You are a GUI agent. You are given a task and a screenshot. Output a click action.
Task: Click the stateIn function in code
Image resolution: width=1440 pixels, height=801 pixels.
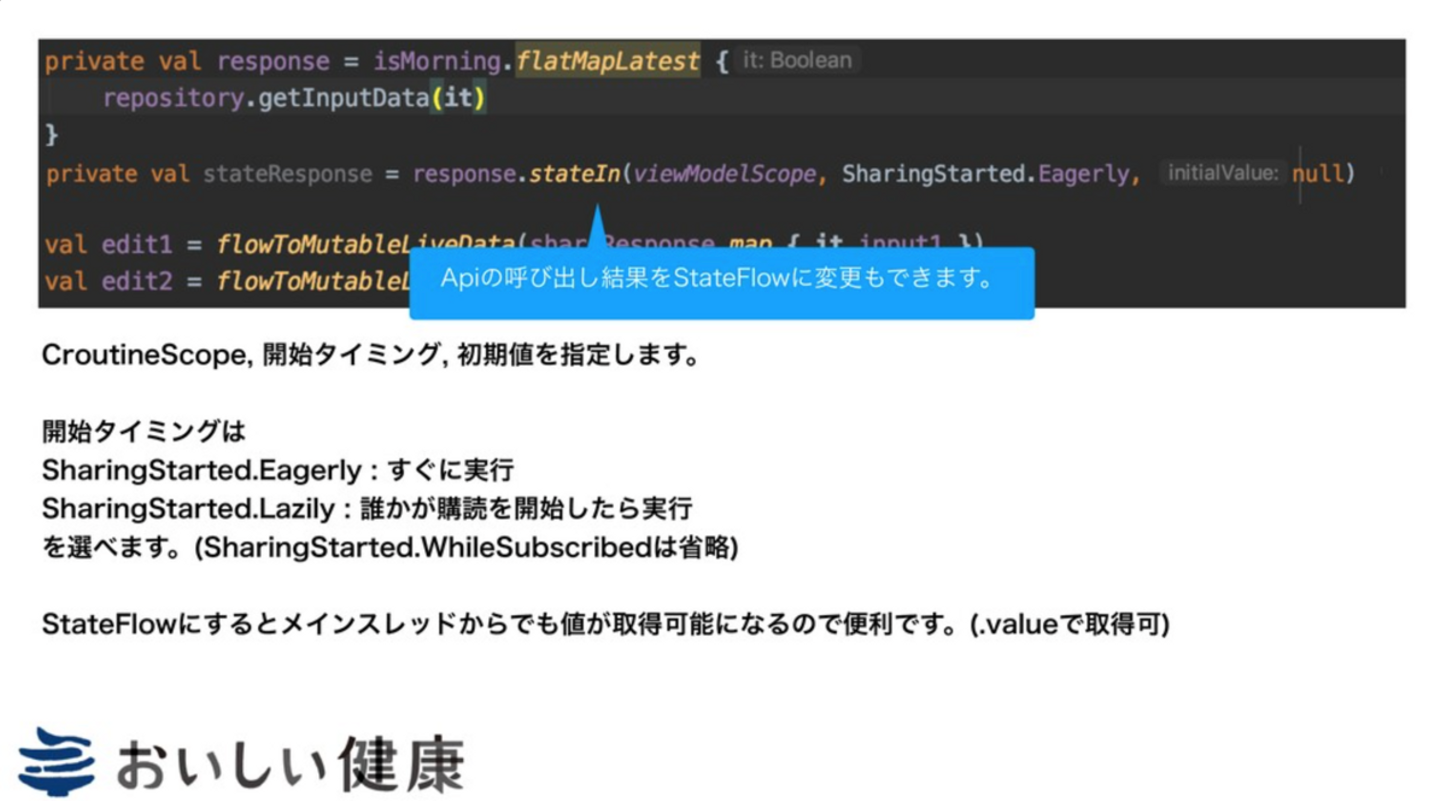click(574, 174)
